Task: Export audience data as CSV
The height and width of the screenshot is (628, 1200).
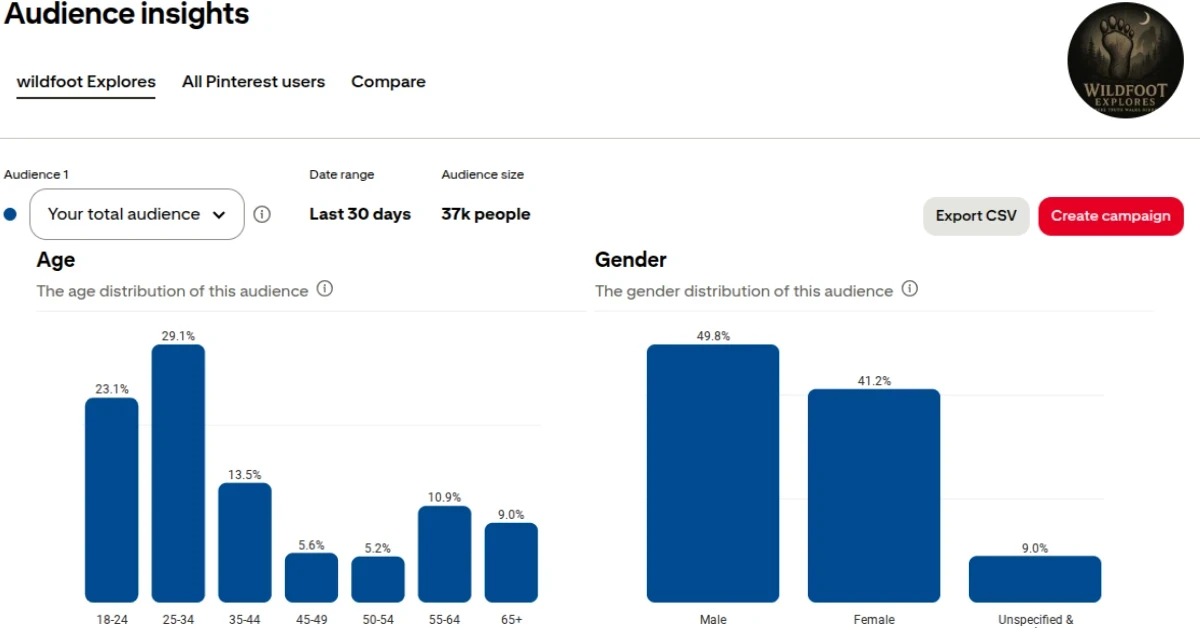Action: 976,216
